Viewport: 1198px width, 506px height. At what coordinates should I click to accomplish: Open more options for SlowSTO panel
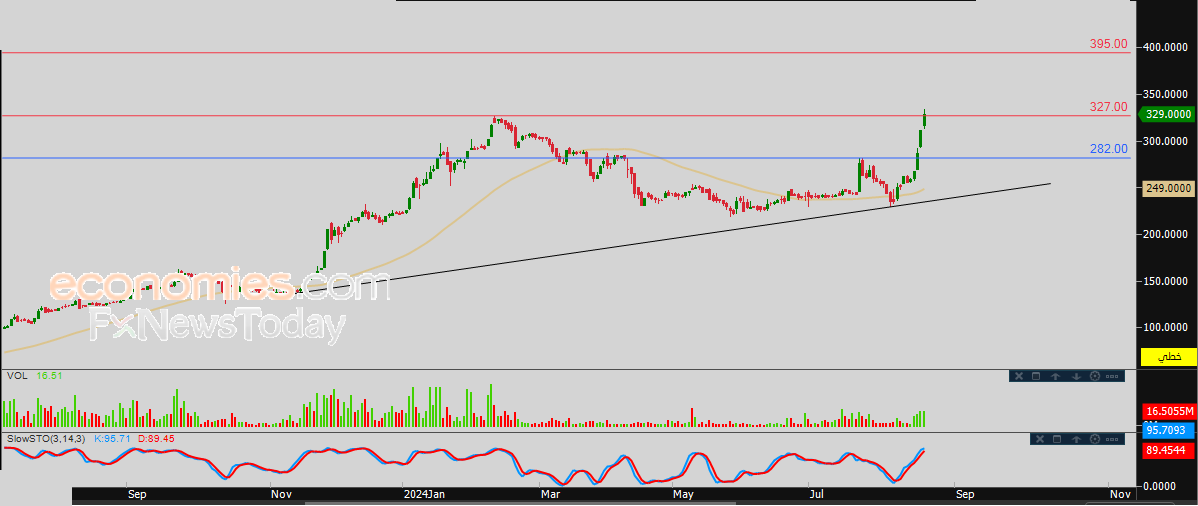click(x=1112, y=439)
